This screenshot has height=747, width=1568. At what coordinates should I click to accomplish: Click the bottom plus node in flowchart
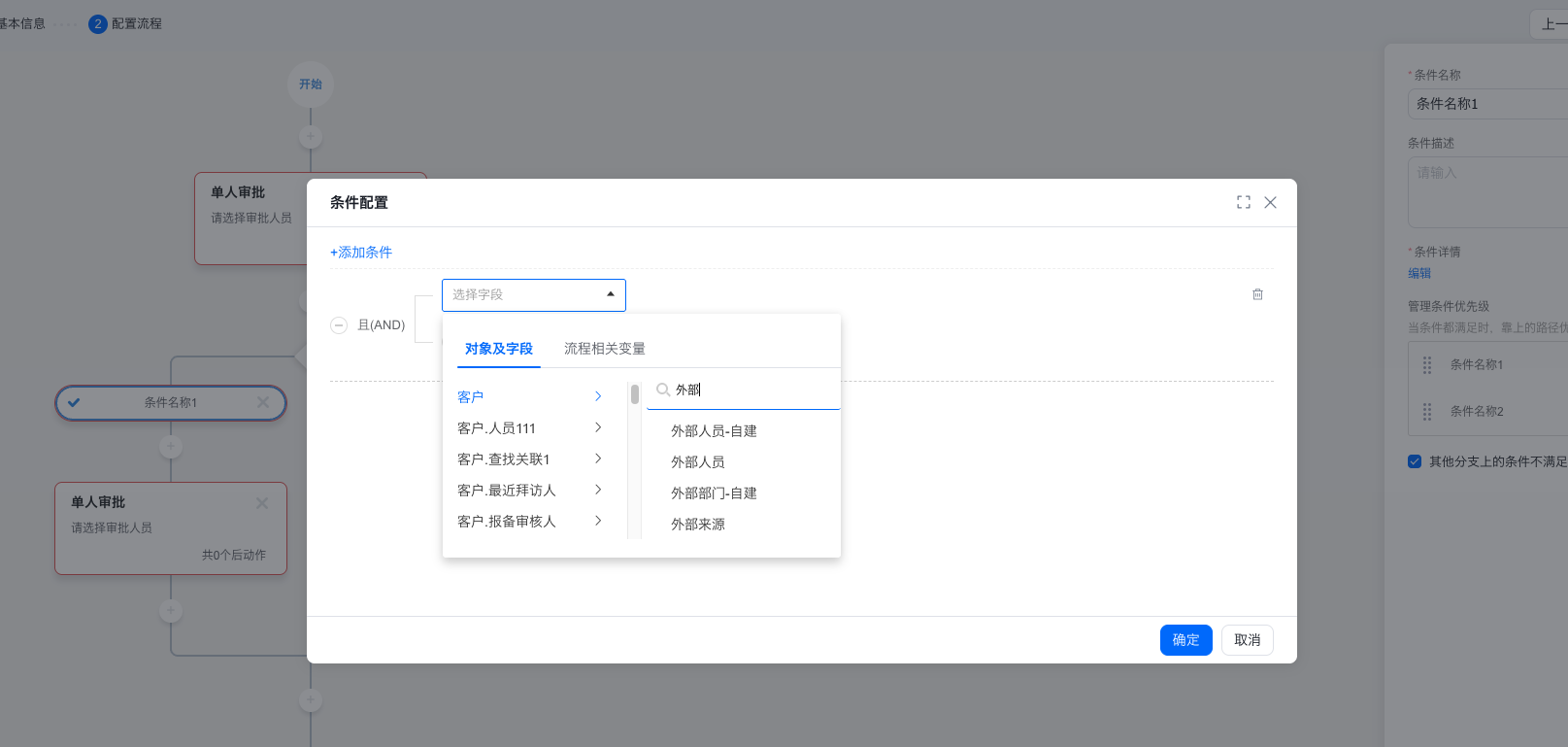click(311, 699)
